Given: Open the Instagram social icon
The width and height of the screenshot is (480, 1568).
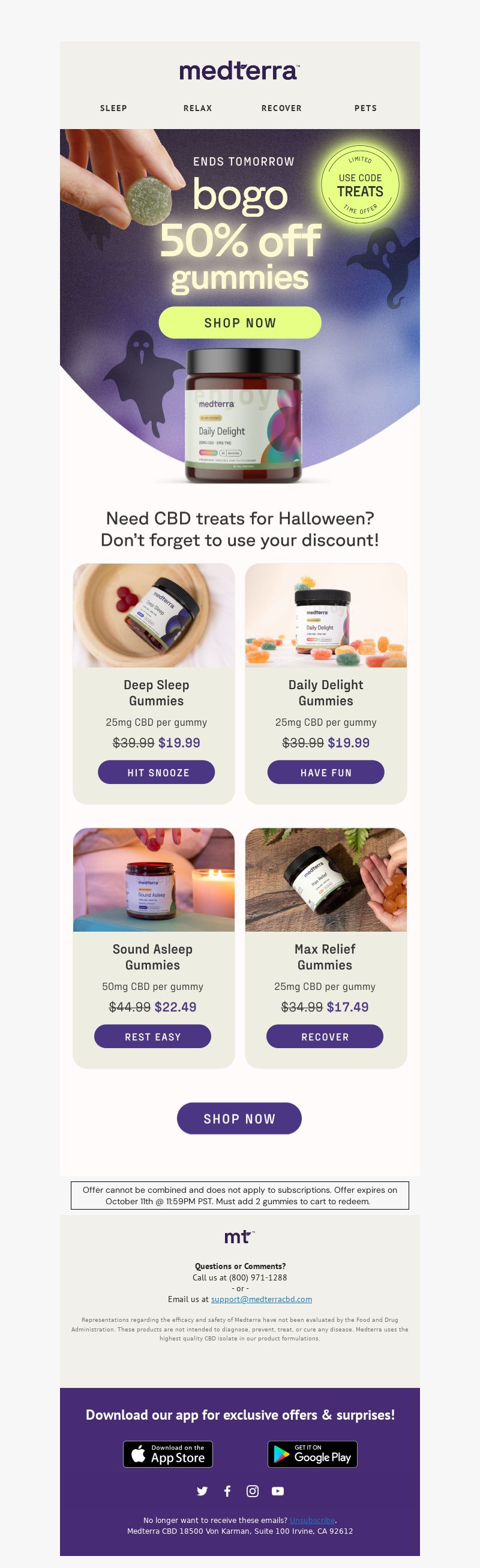Looking at the screenshot, I should click(253, 1491).
